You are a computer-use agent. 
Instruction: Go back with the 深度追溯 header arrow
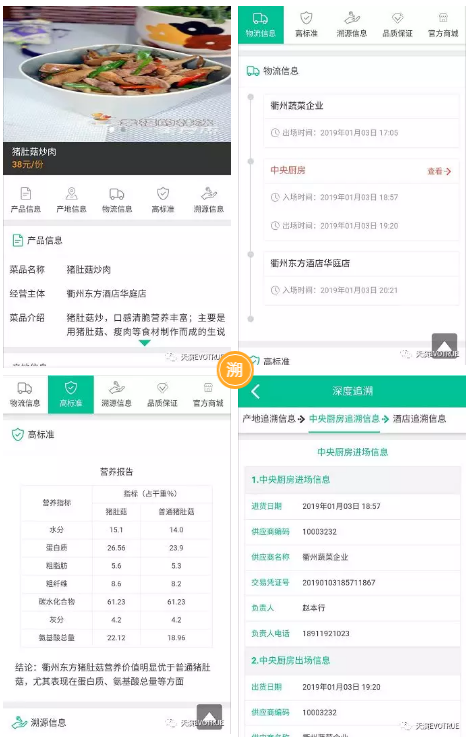pos(256,391)
